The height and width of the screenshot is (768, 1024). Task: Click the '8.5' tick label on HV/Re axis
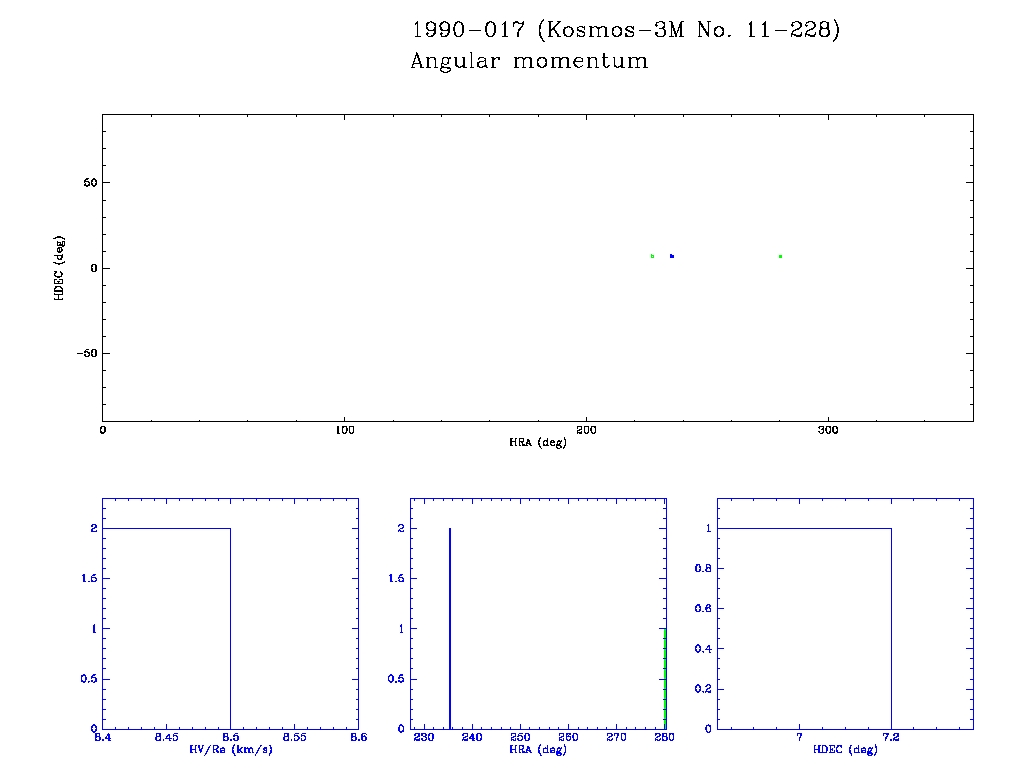point(230,737)
